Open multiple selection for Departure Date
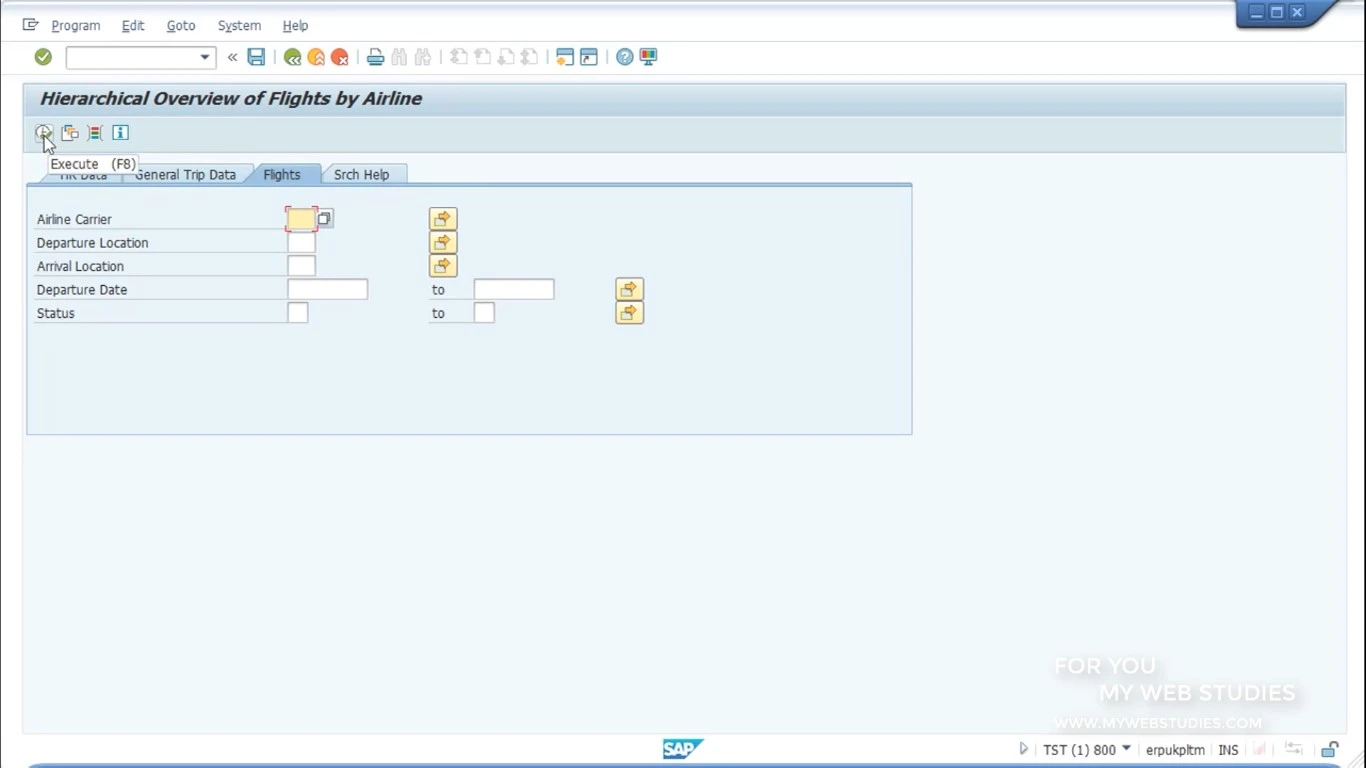The image size is (1366, 768). point(629,290)
